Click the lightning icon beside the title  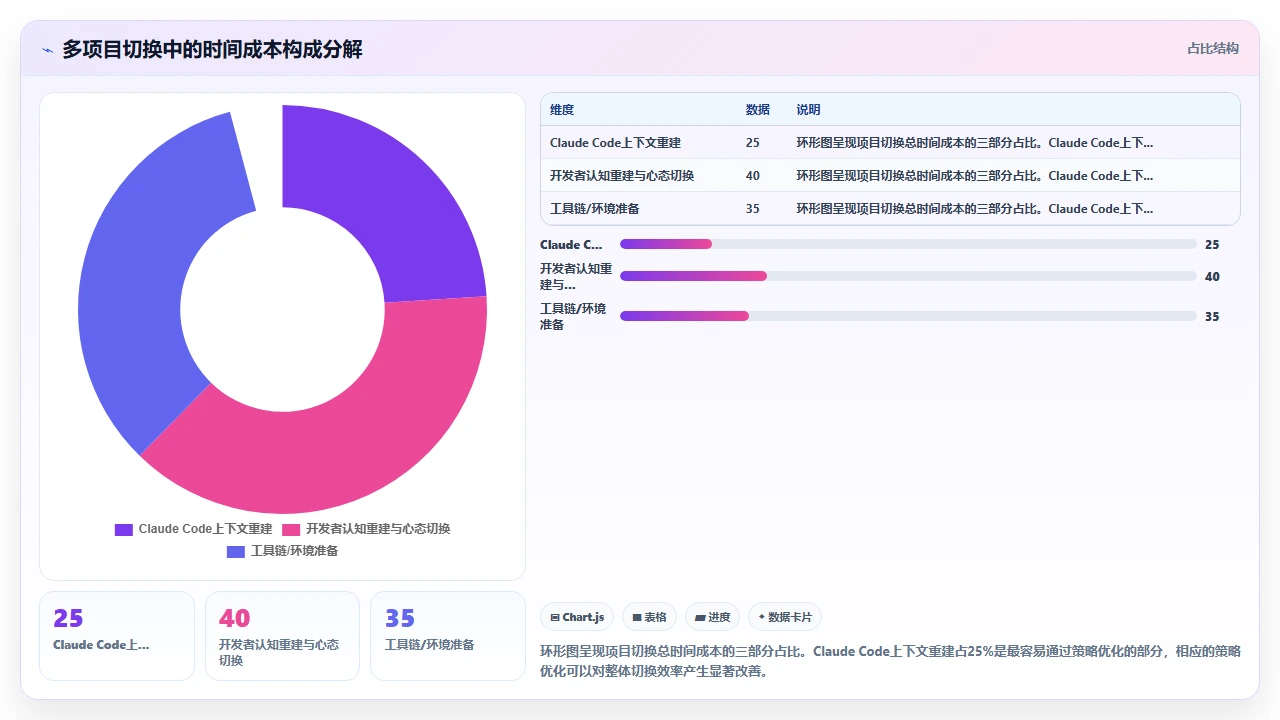click(x=47, y=50)
